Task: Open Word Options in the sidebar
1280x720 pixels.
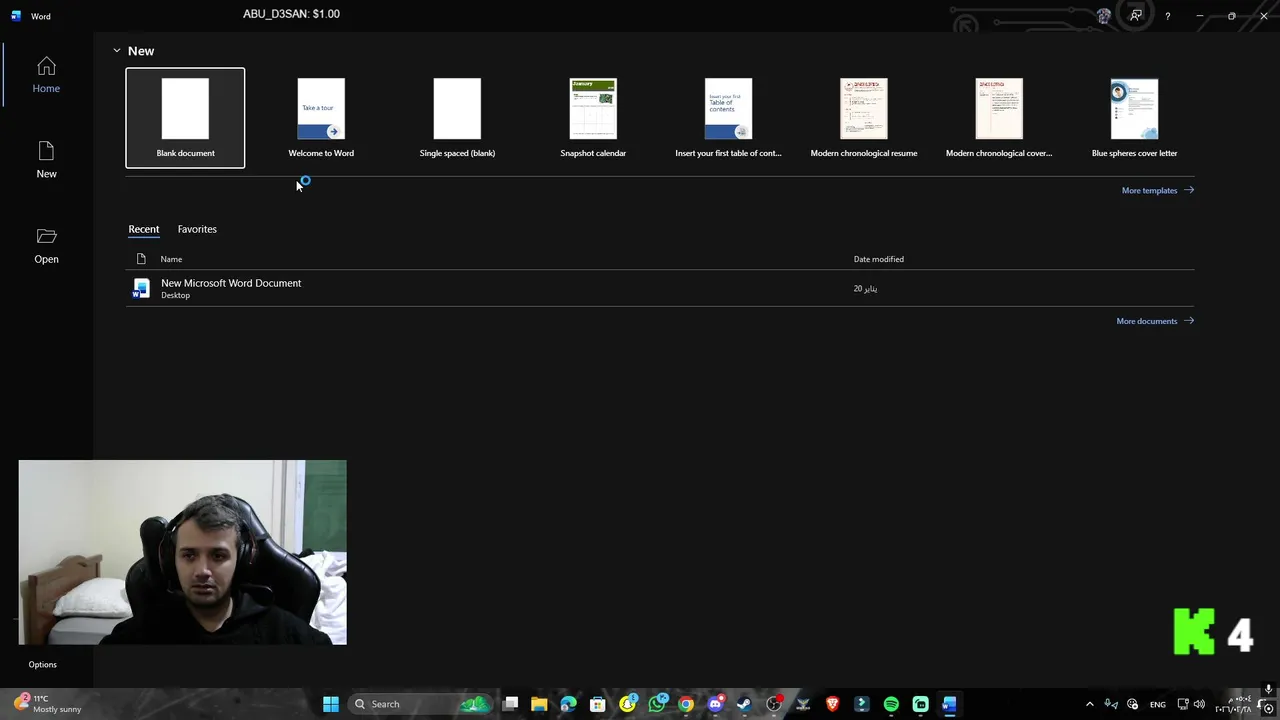Action: coord(42,664)
